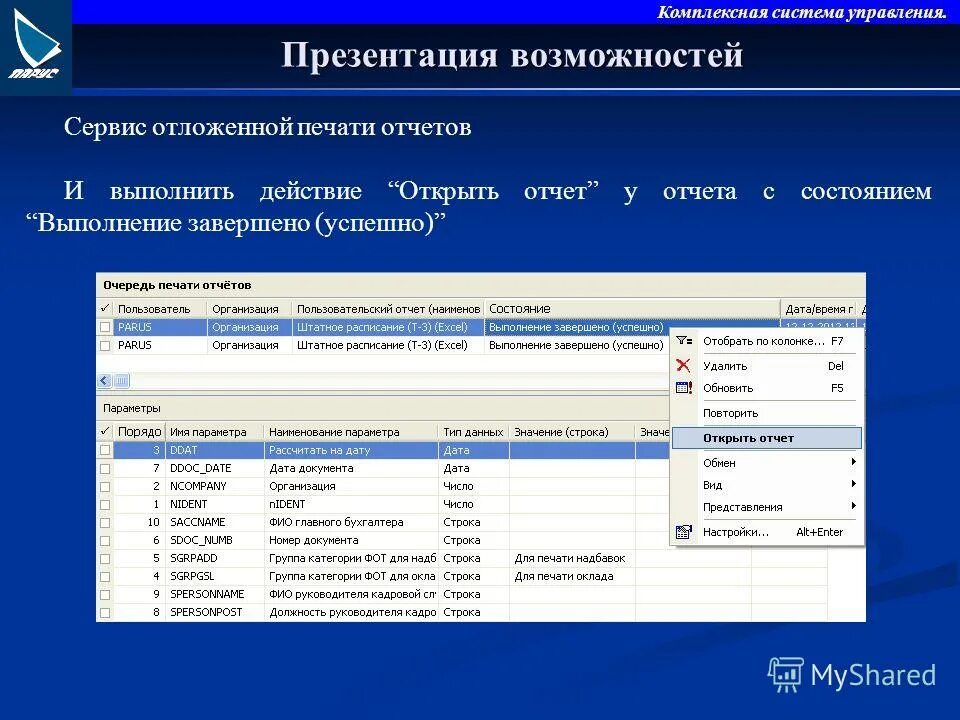Open settings via the "Настройки" icon
Screen dimensions: 960x720
tap(684, 531)
